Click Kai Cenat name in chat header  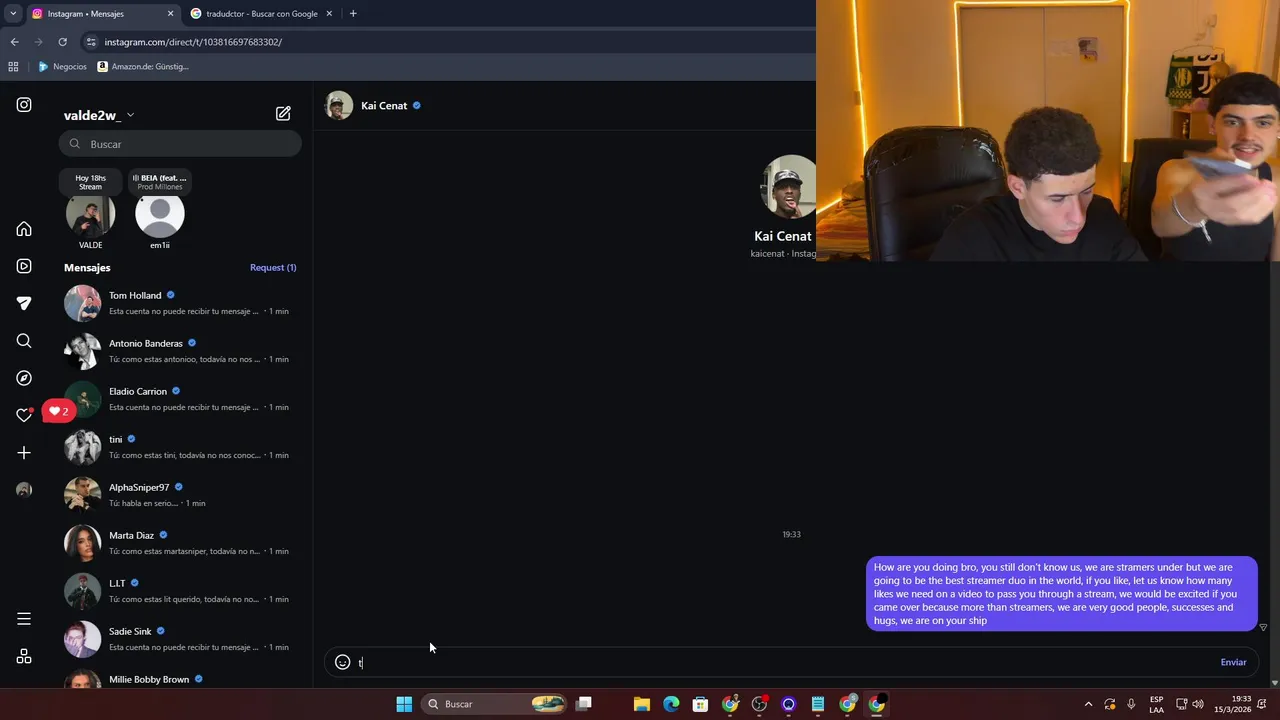(x=384, y=105)
